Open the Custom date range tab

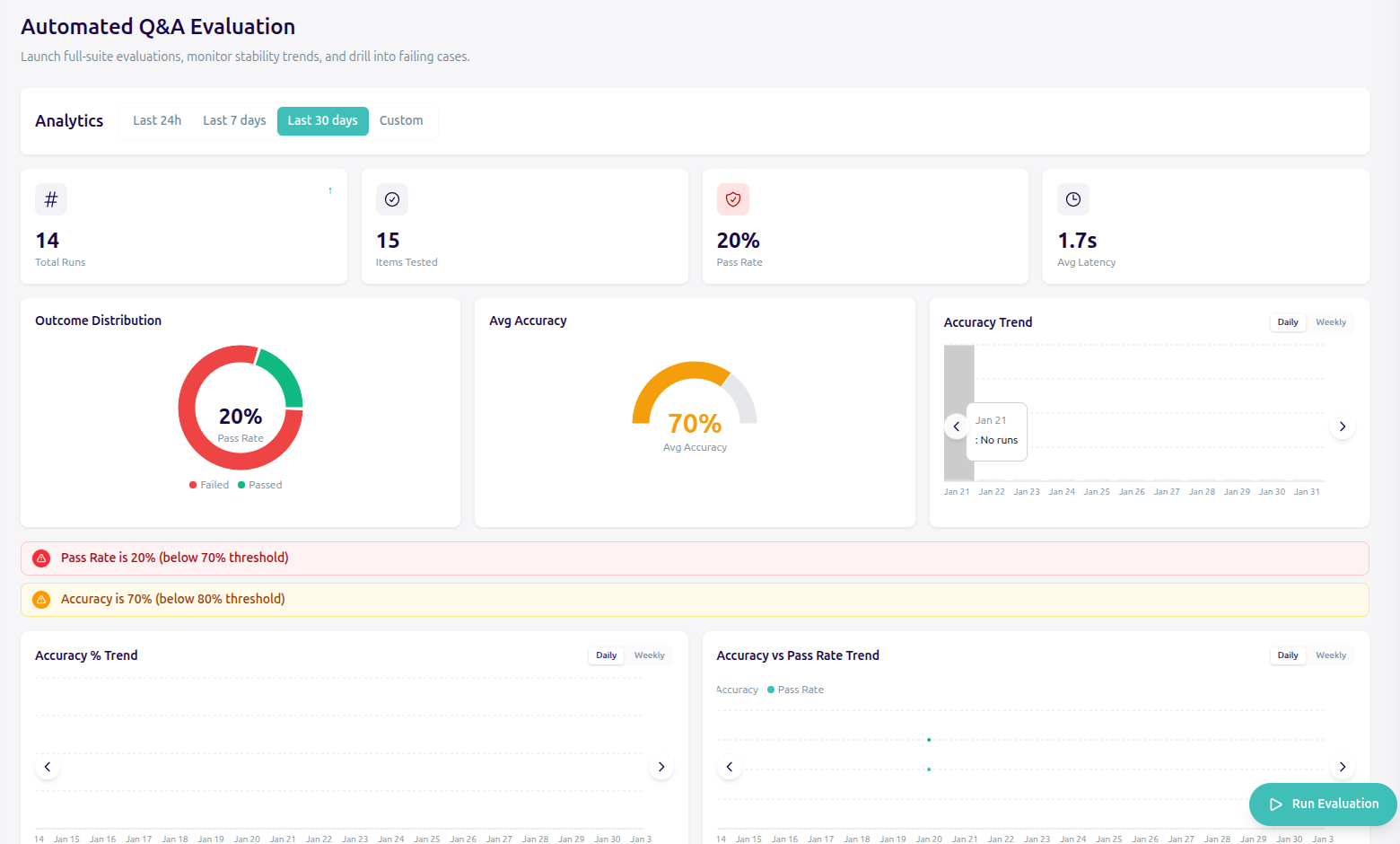[401, 120]
